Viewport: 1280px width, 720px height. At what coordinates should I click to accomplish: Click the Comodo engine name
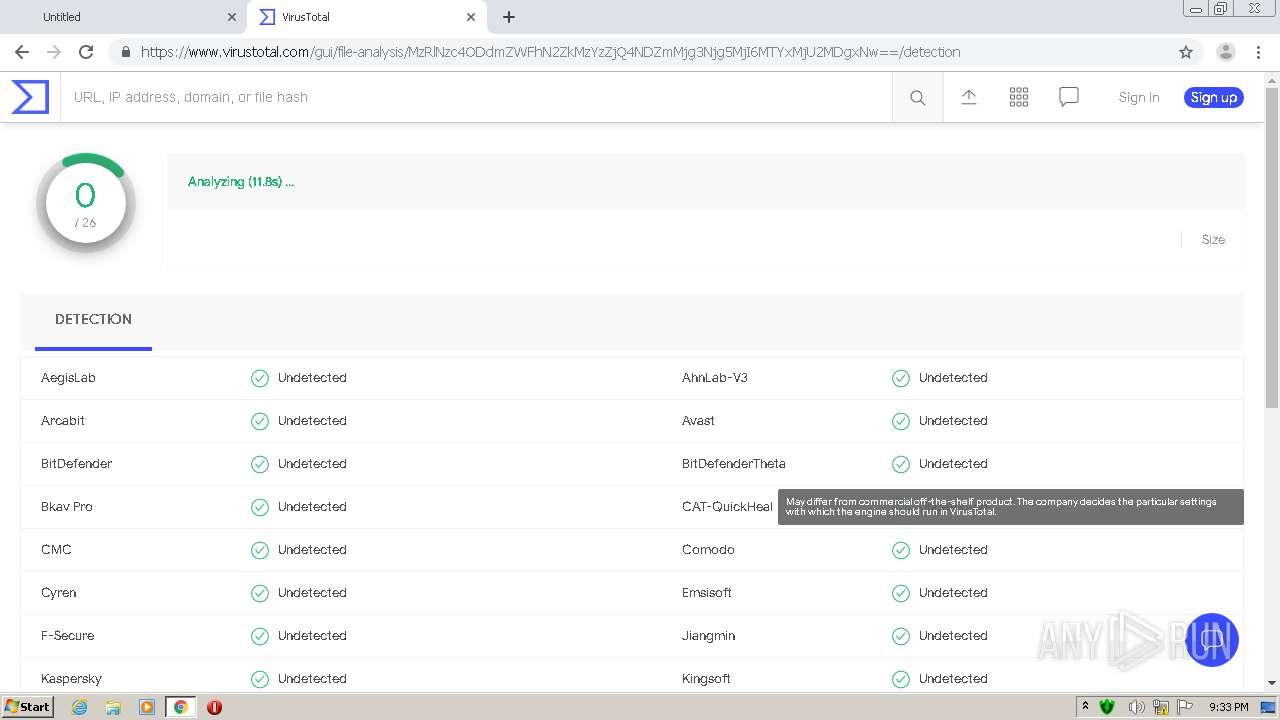(708, 550)
